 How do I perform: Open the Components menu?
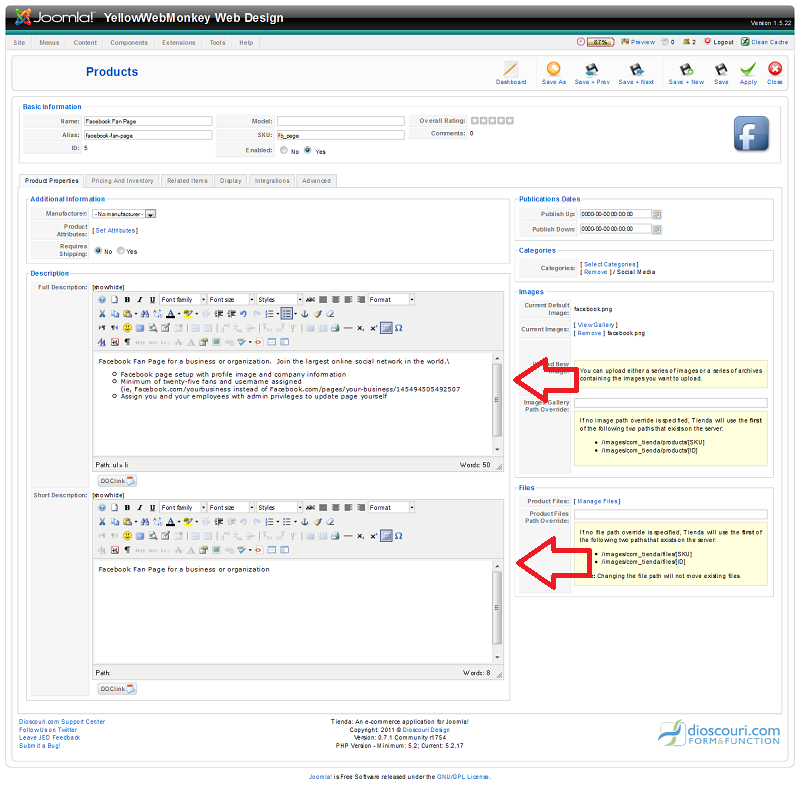[129, 43]
